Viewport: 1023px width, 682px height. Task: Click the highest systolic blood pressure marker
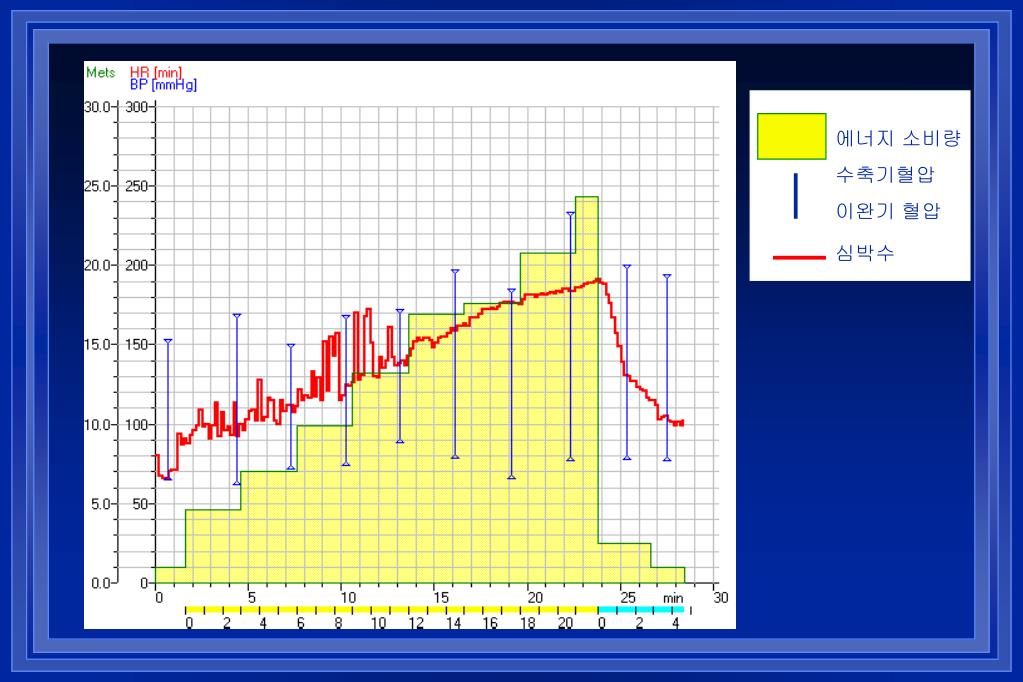pyautogui.click(x=570, y=214)
